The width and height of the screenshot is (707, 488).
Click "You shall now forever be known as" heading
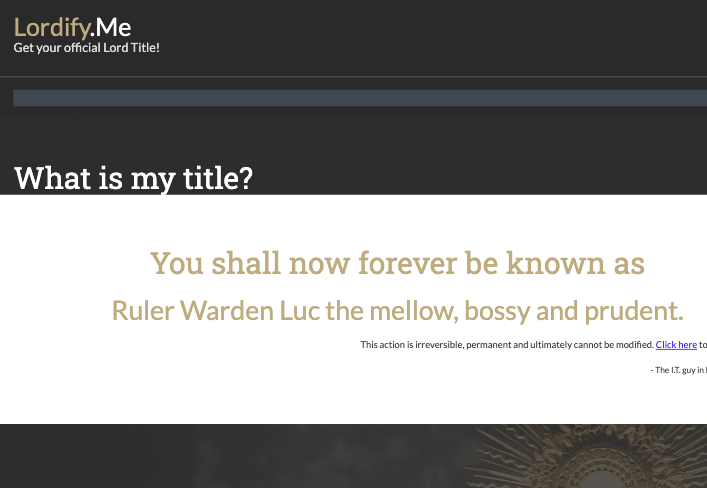(397, 264)
